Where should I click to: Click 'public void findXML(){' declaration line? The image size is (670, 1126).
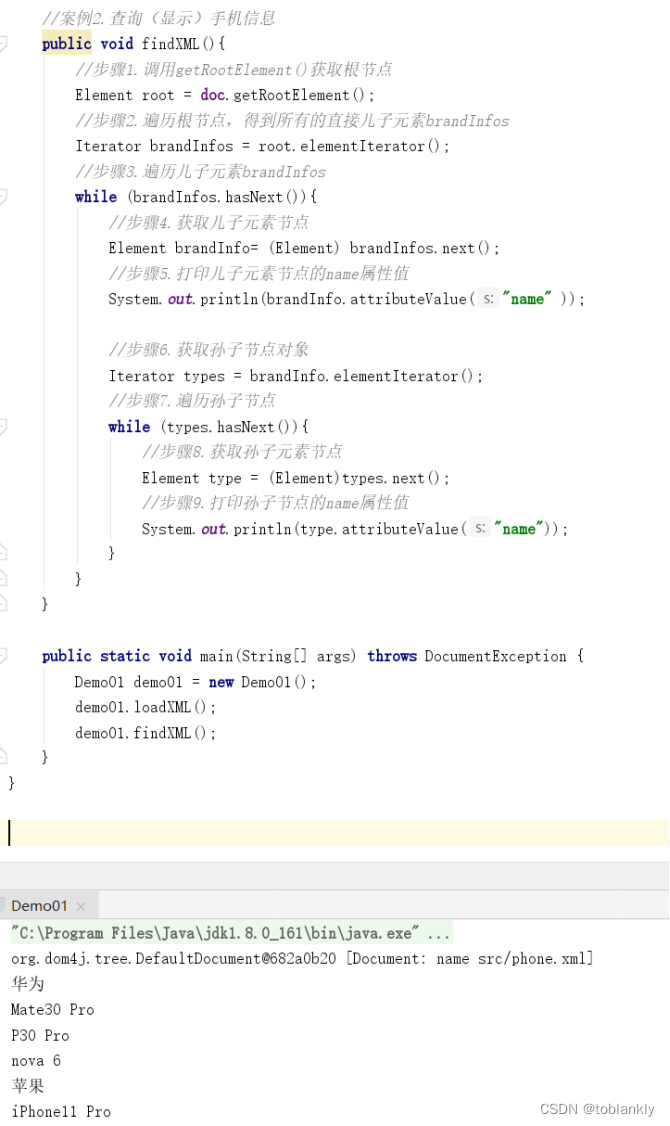pos(134,44)
